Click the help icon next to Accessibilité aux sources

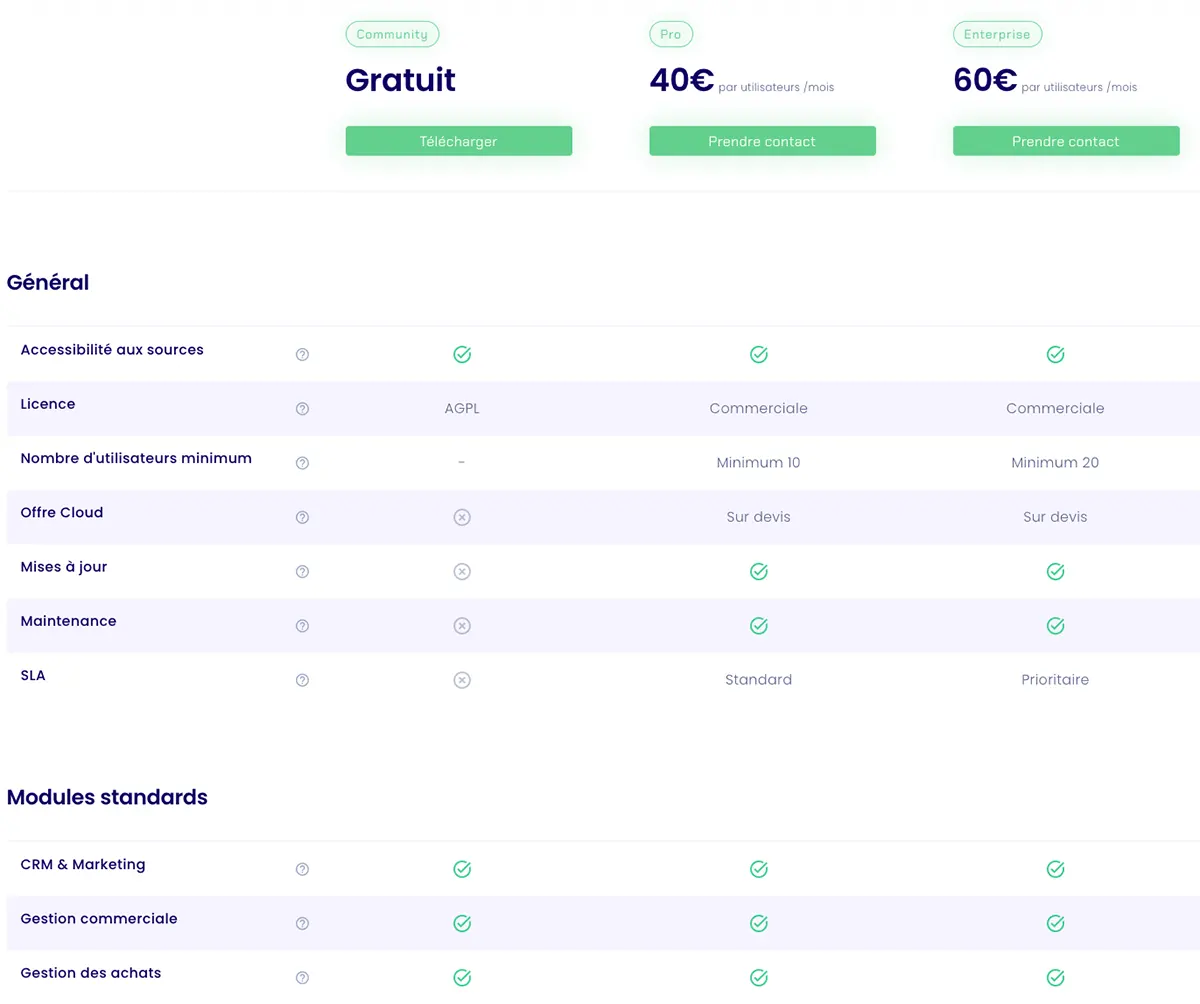pyautogui.click(x=302, y=355)
